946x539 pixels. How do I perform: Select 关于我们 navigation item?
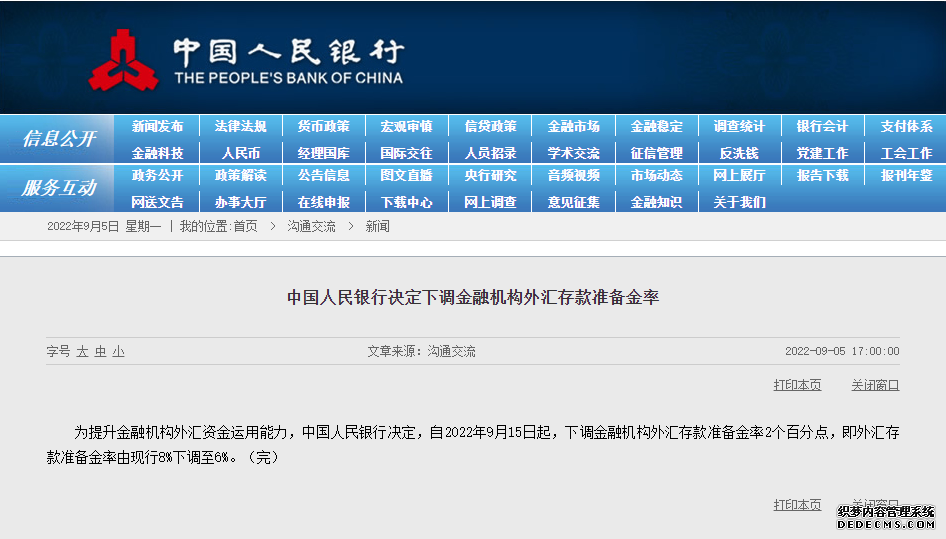(x=739, y=202)
